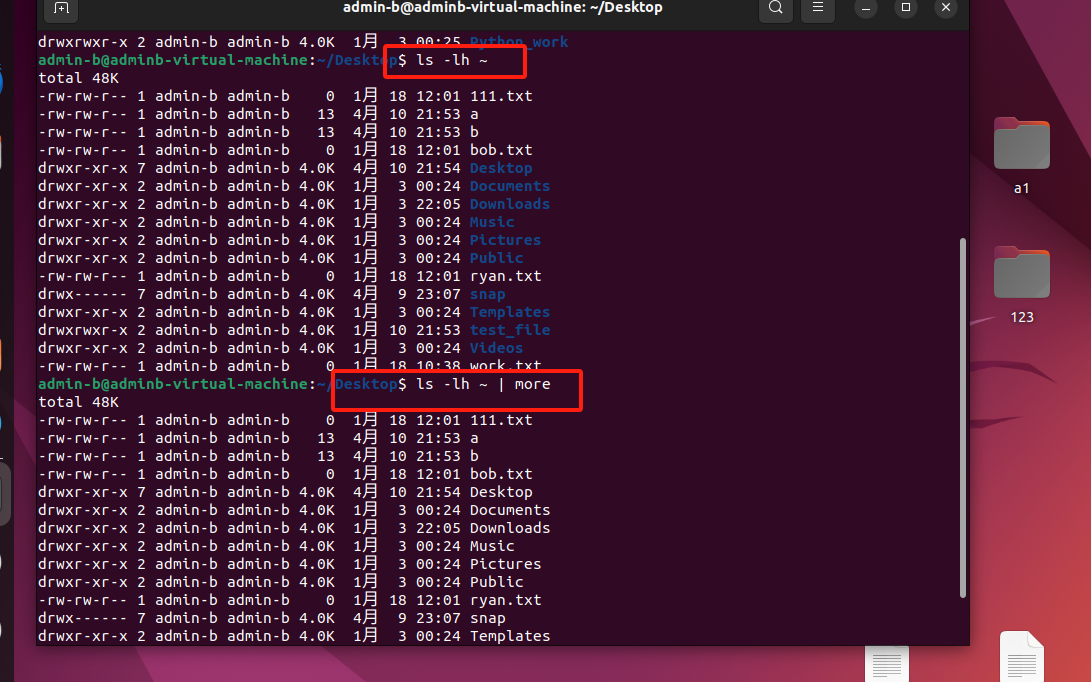Minimize the terminal window
Screen dimensions: 1091x682
point(866,8)
